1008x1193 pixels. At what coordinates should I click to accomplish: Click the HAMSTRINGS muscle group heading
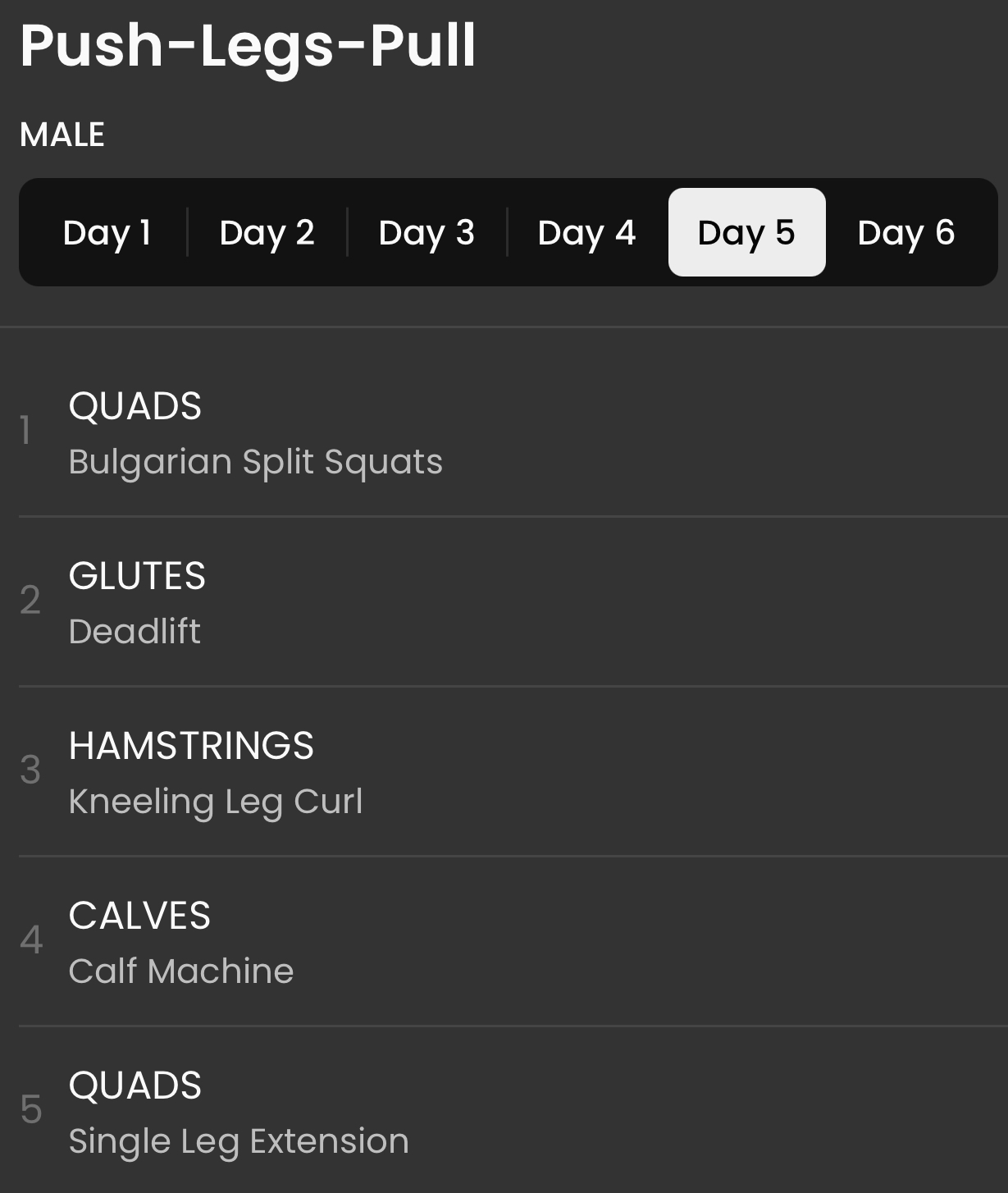click(191, 746)
